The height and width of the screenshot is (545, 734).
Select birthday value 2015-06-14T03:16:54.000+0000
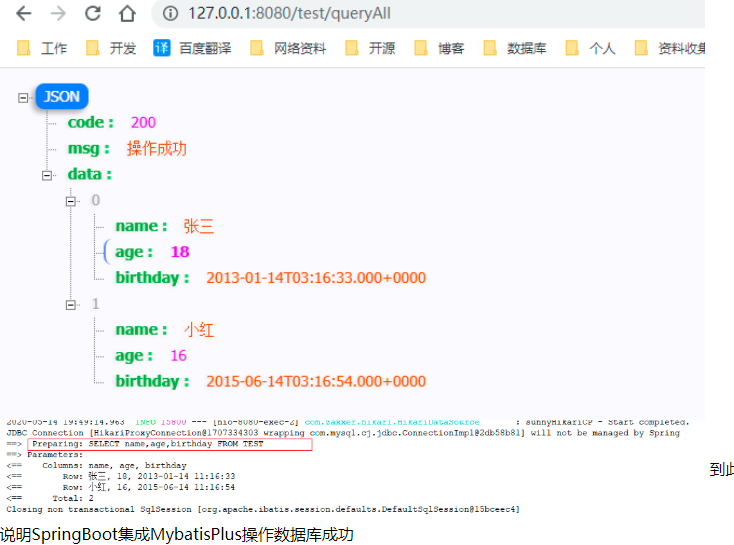tap(316, 382)
